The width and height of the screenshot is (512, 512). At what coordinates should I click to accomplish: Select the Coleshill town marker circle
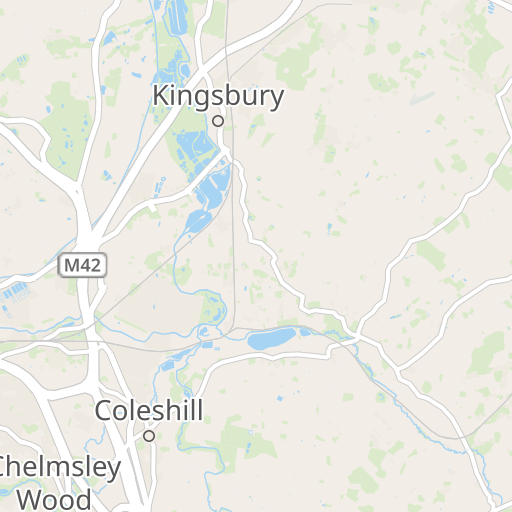149,436
